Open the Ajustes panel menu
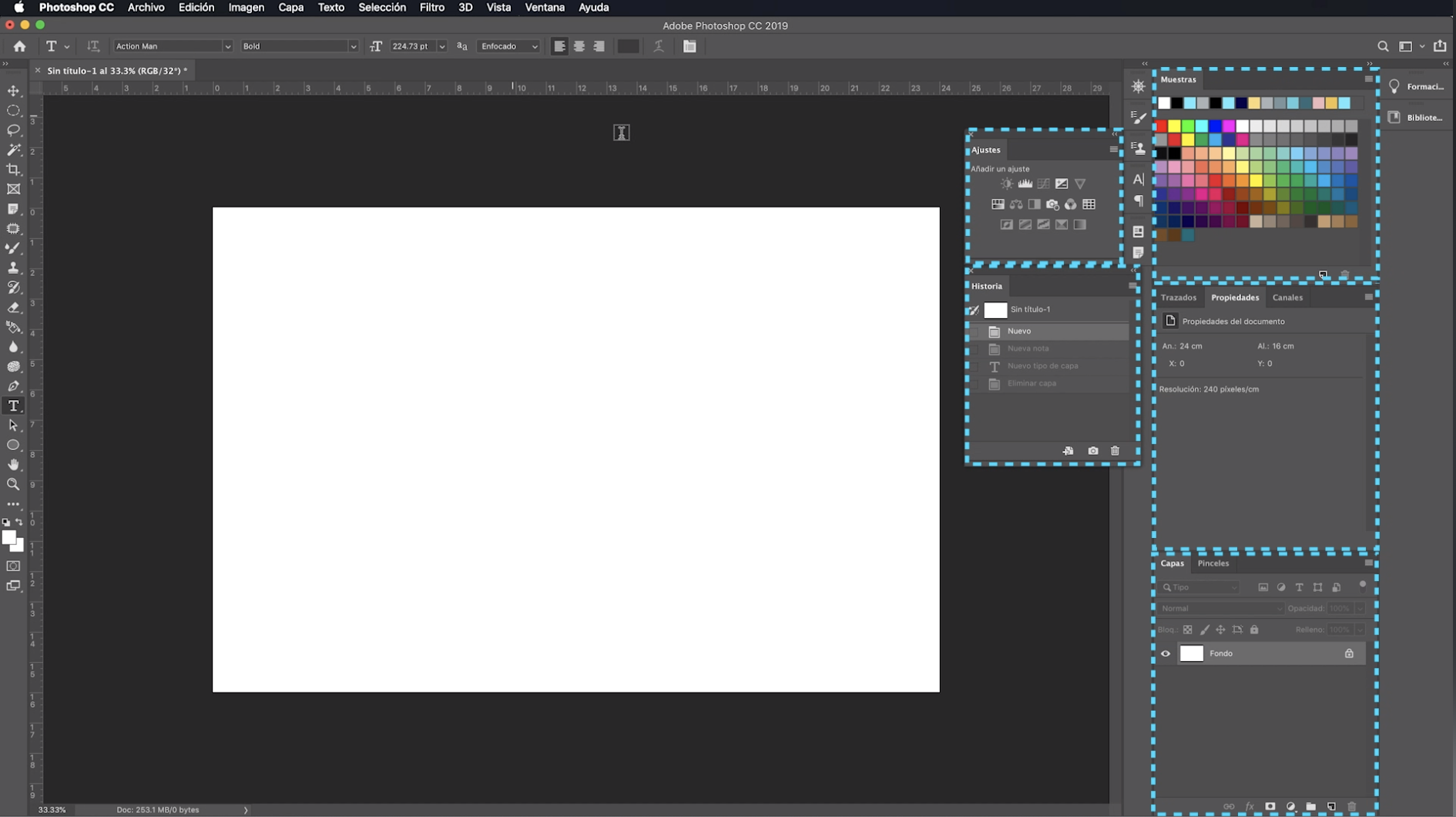The image size is (1456, 817). (1113, 150)
